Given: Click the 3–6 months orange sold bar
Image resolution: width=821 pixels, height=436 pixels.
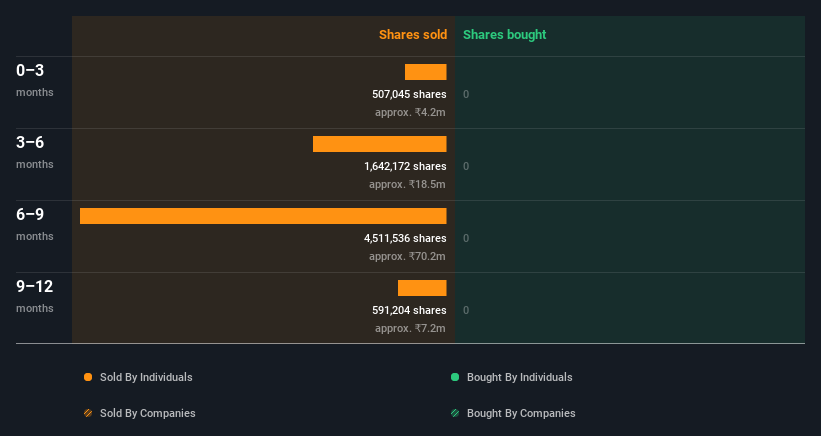Looking at the screenshot, I should (380, 144).
